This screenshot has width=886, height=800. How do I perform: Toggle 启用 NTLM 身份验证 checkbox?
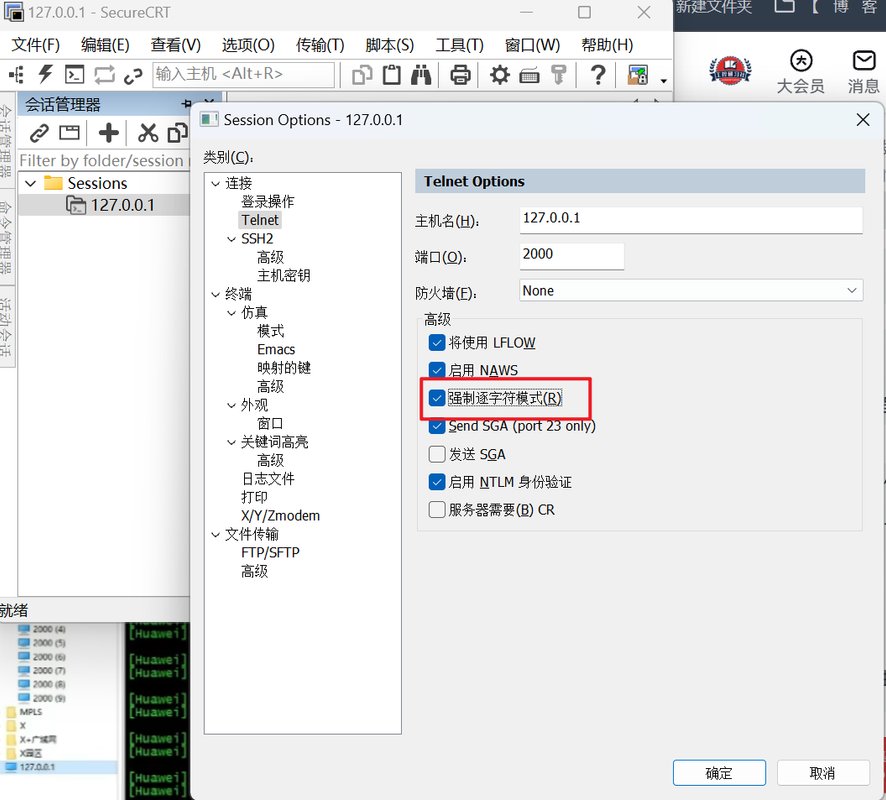[x=437, y=482]
